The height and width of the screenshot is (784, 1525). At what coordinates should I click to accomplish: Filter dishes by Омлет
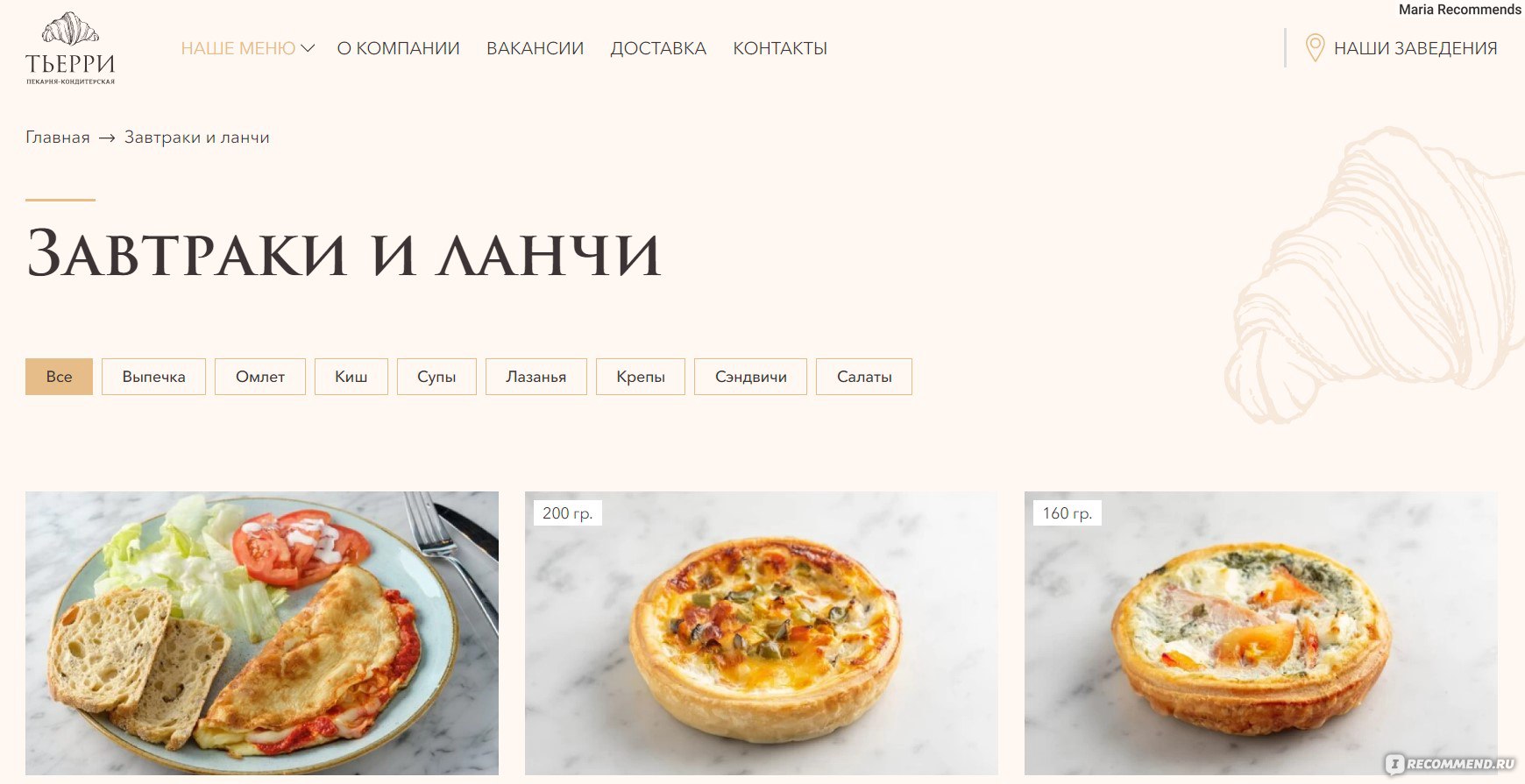tap(260, 377)
